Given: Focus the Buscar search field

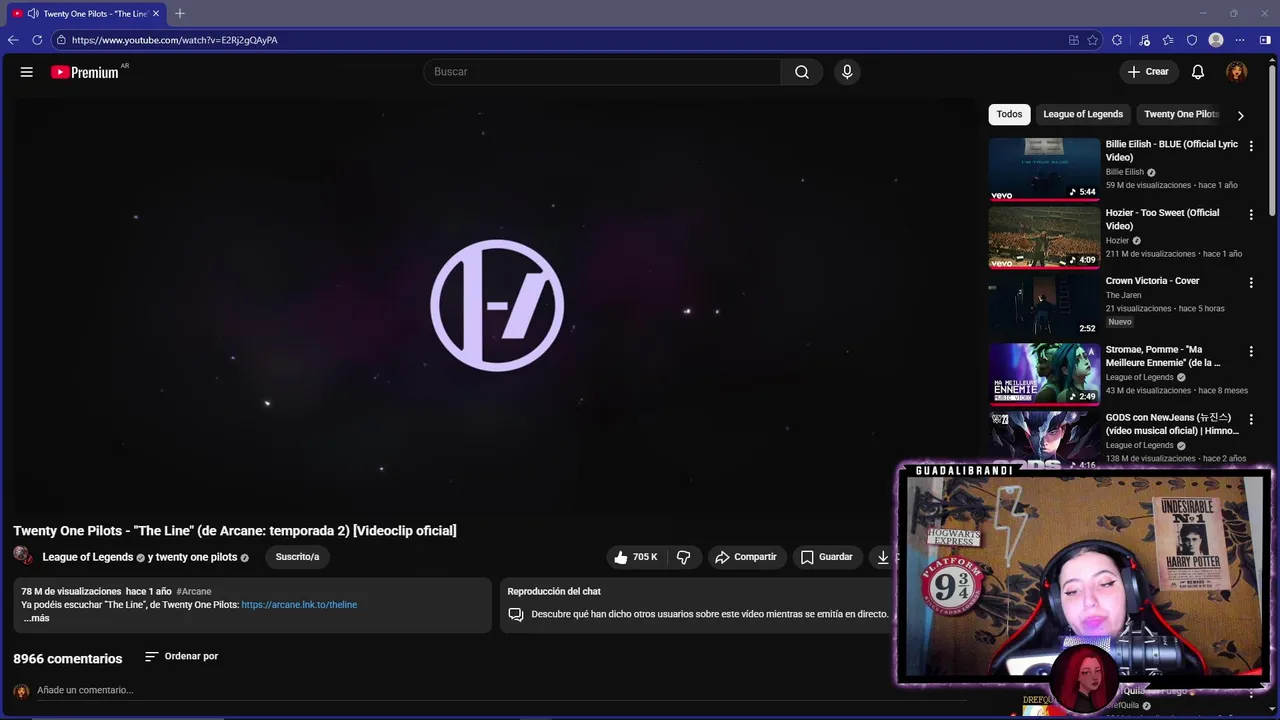Looking at the screenshot, I should point(602,72).
